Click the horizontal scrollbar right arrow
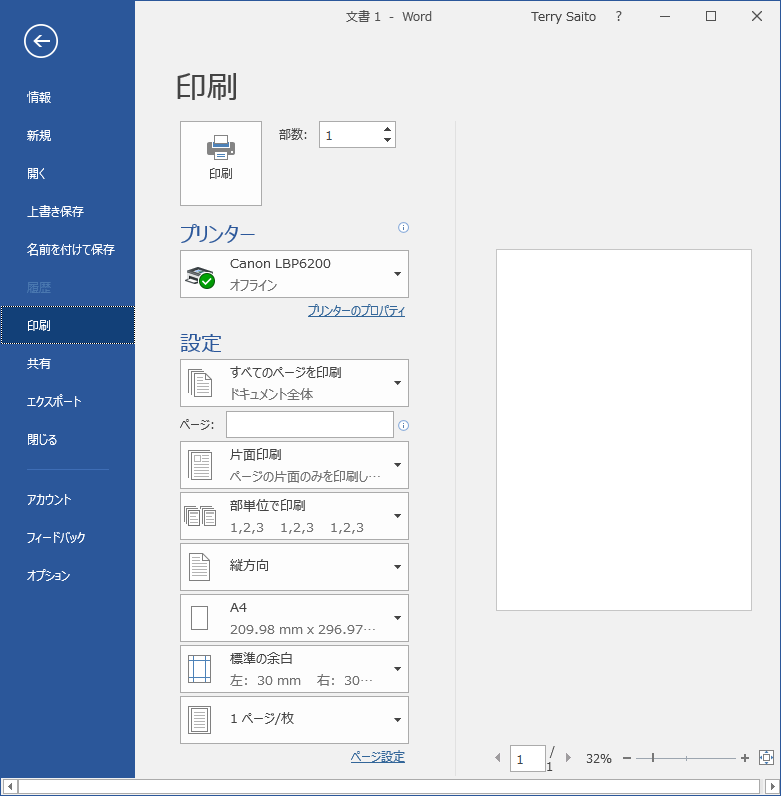 pos(771,787)
